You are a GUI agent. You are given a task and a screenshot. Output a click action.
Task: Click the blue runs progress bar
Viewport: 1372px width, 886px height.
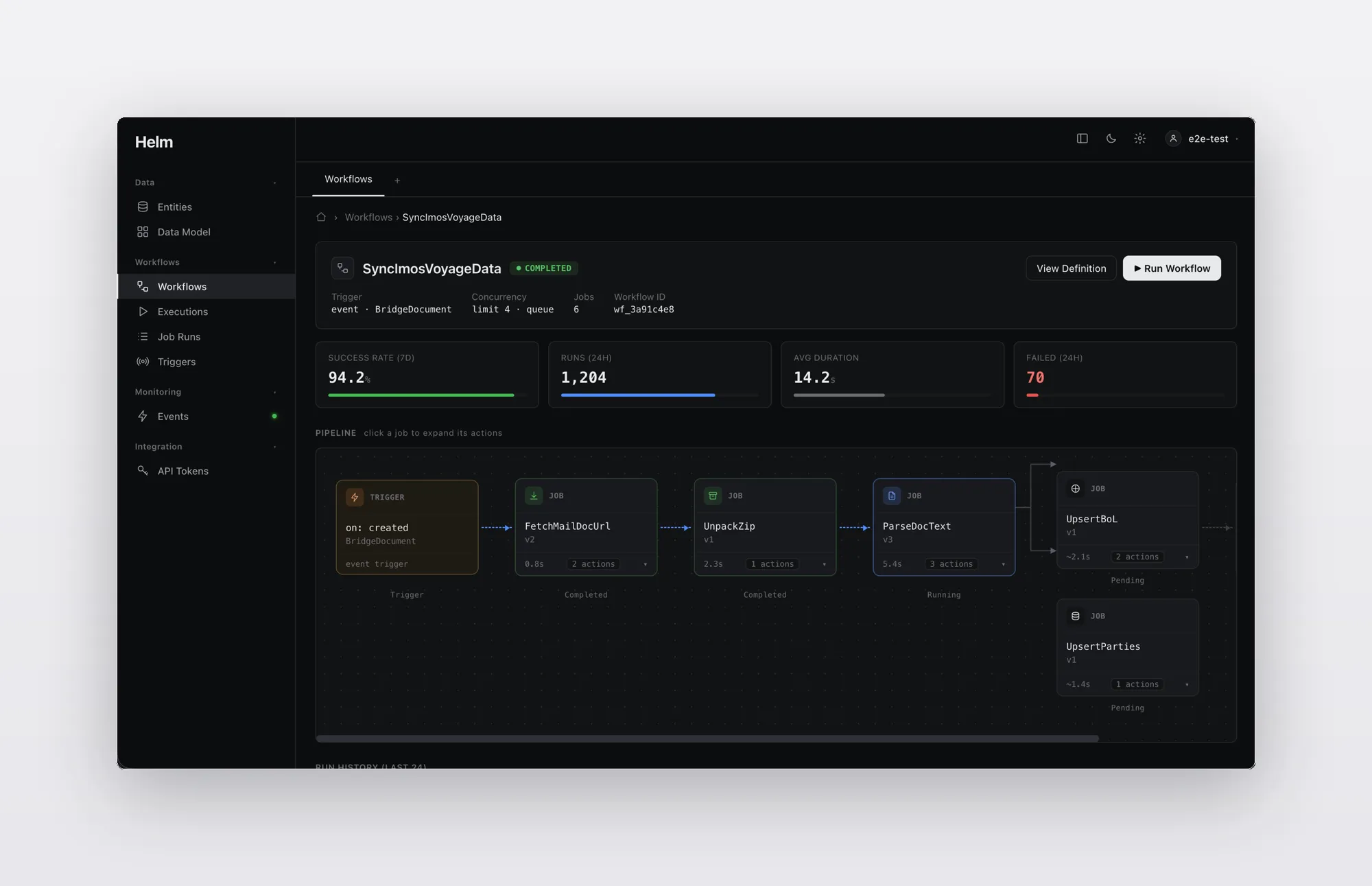pos(637,395)
